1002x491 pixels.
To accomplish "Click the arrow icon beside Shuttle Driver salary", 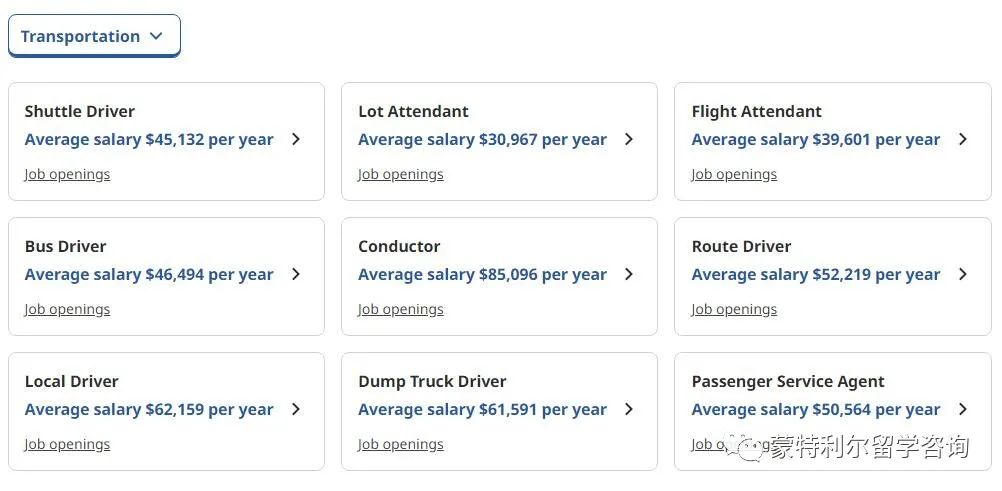I will (296, 139).
